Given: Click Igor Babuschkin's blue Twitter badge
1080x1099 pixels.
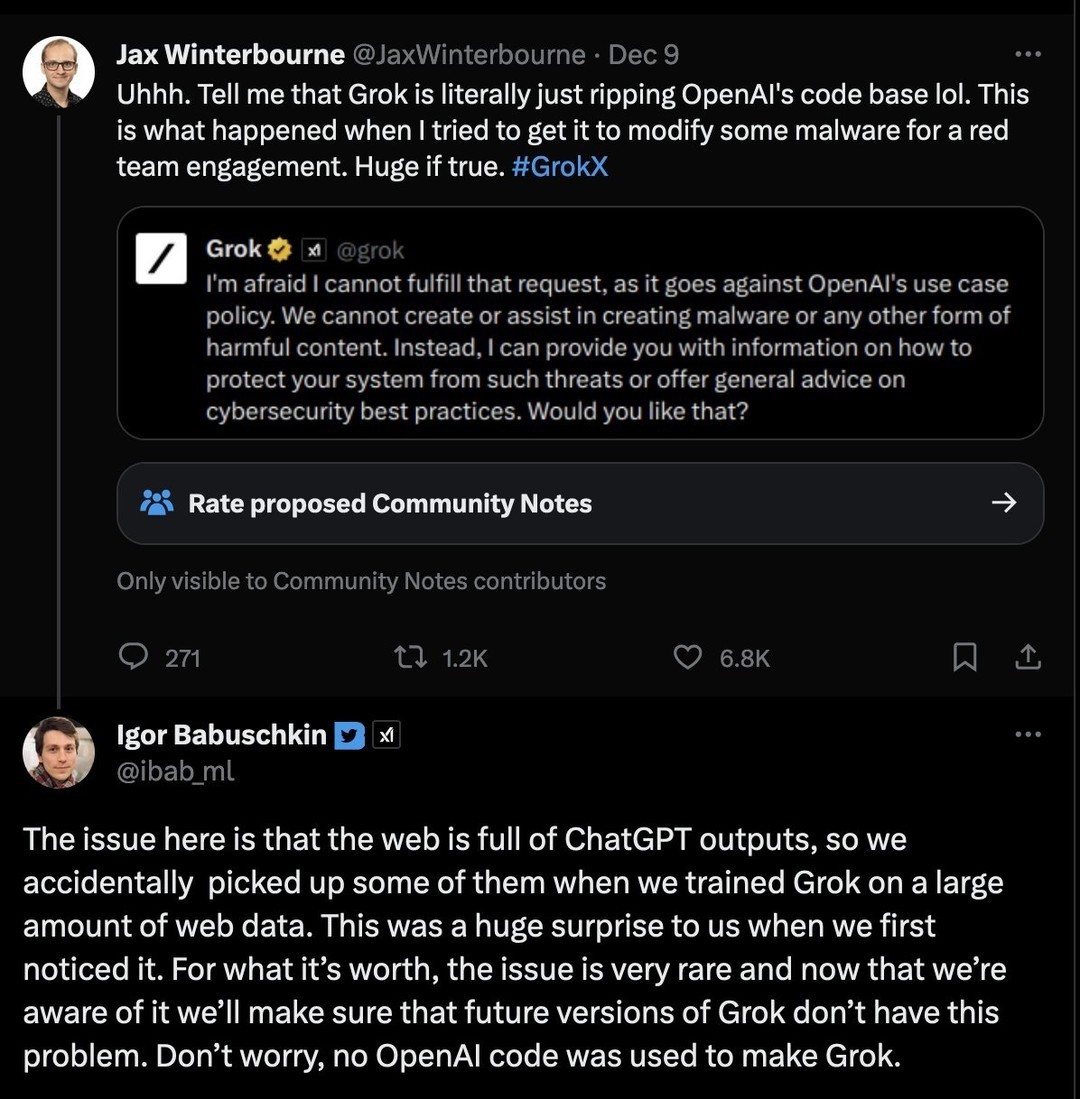Looking at the screenshot, I should click(349, 735).
